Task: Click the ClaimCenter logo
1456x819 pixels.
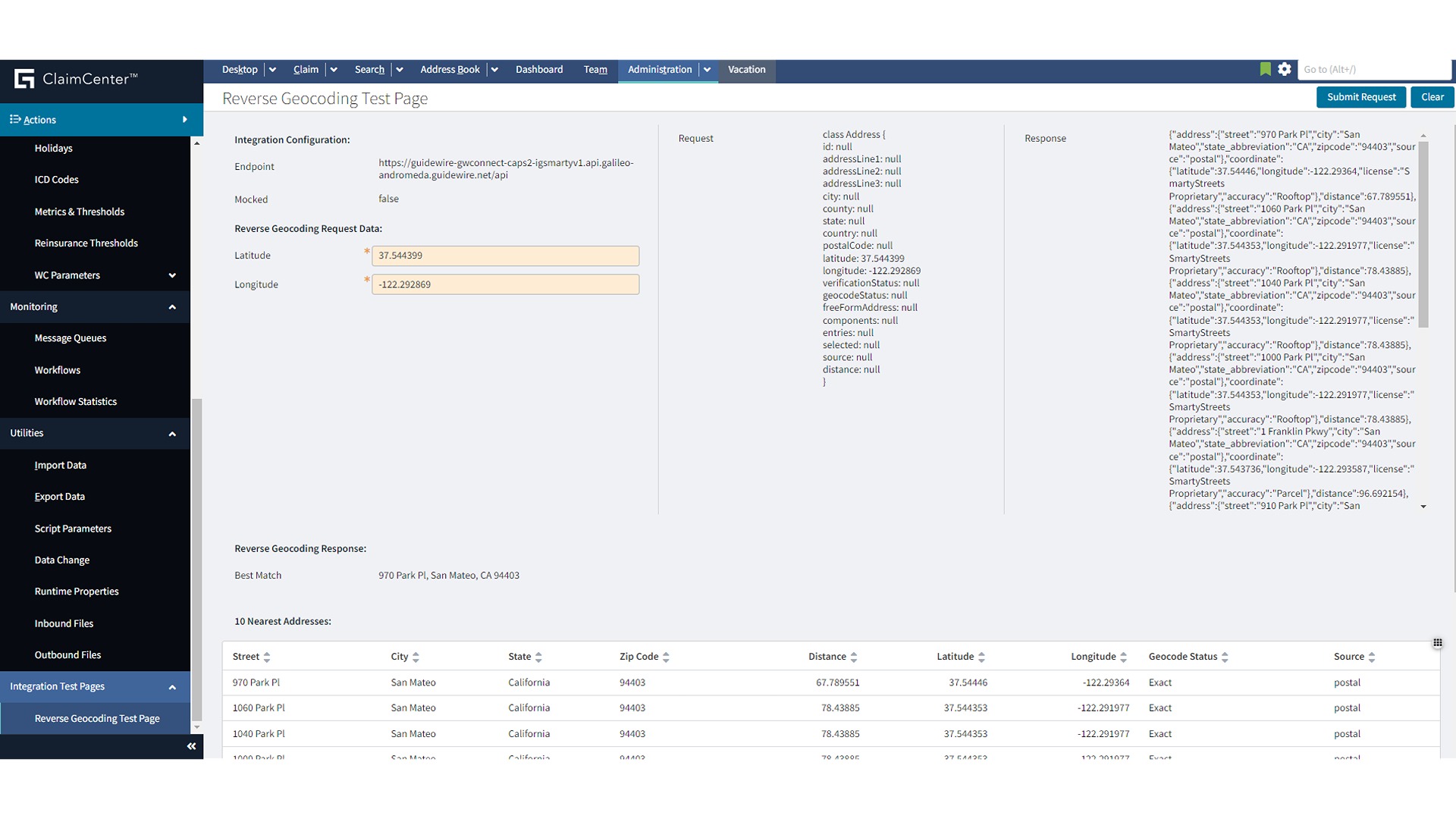Action: pos(24,79)
